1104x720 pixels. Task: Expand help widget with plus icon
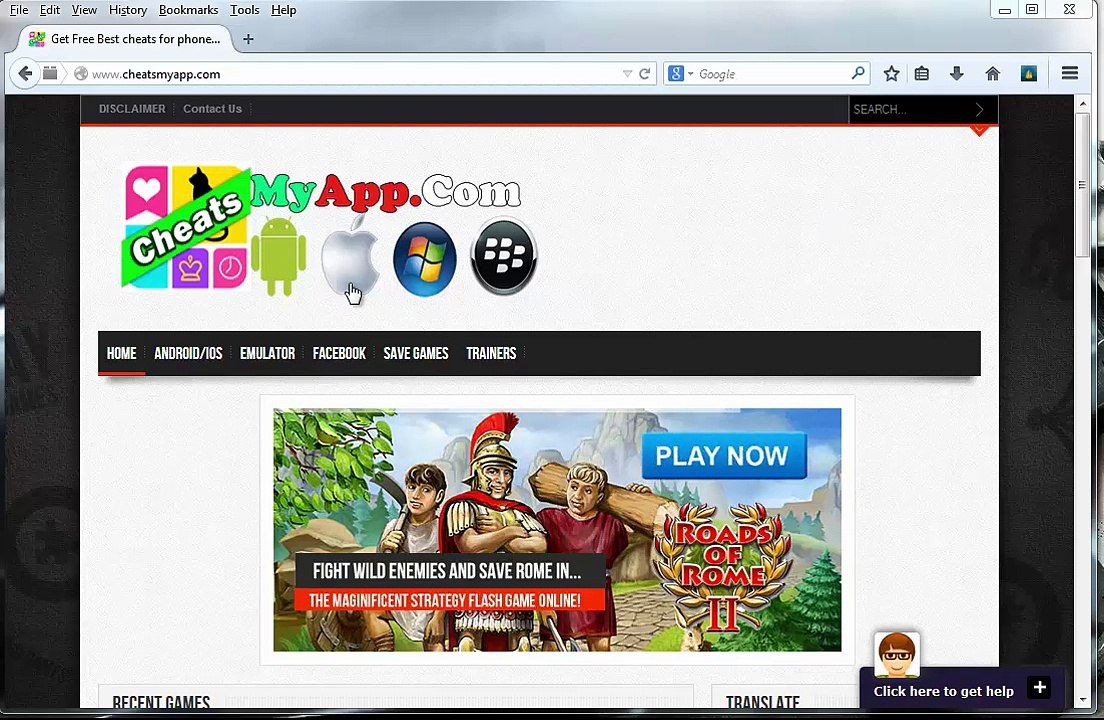tap(1039, 688)
